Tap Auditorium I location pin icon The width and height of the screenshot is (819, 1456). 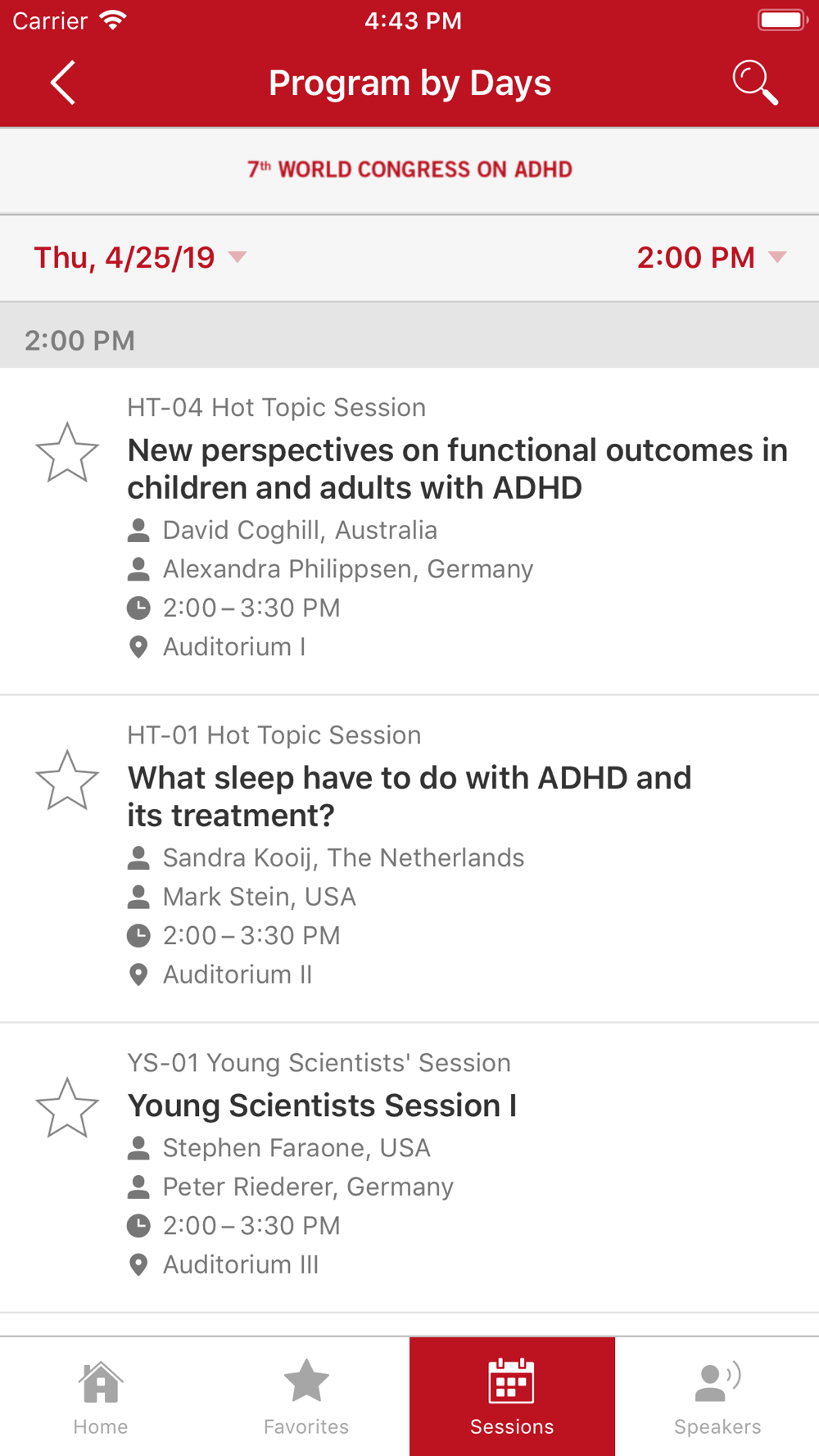[138, 647]
